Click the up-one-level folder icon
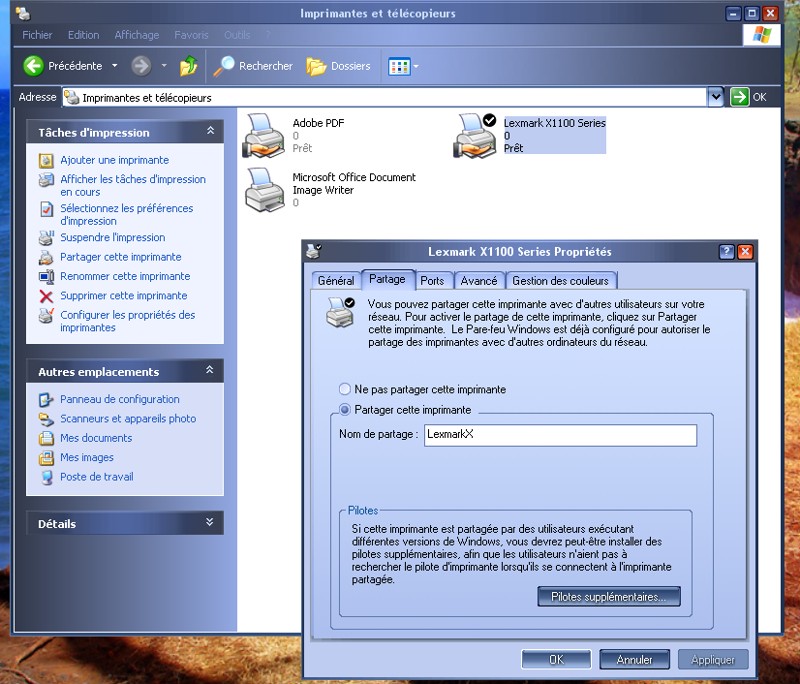 [x=188, y=66]
